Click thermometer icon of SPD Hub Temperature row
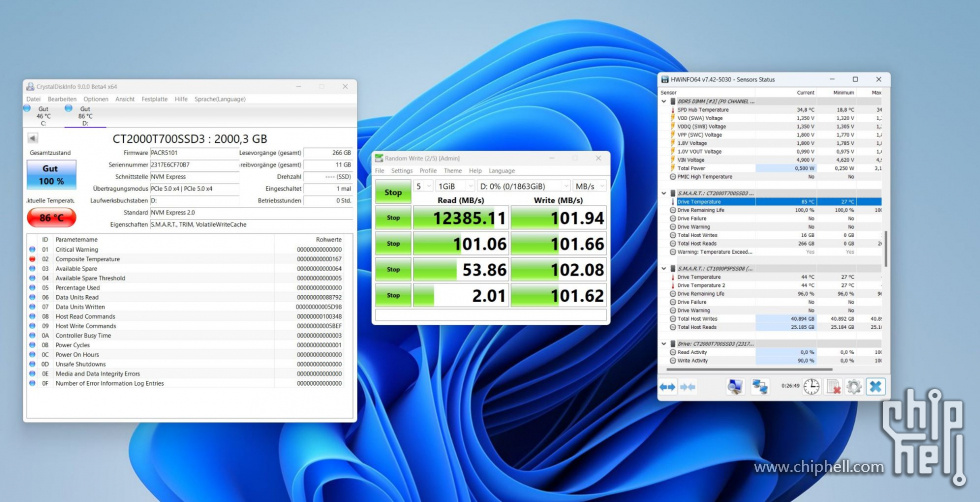This screenshot has width=980, height=502. pos(673,109)
